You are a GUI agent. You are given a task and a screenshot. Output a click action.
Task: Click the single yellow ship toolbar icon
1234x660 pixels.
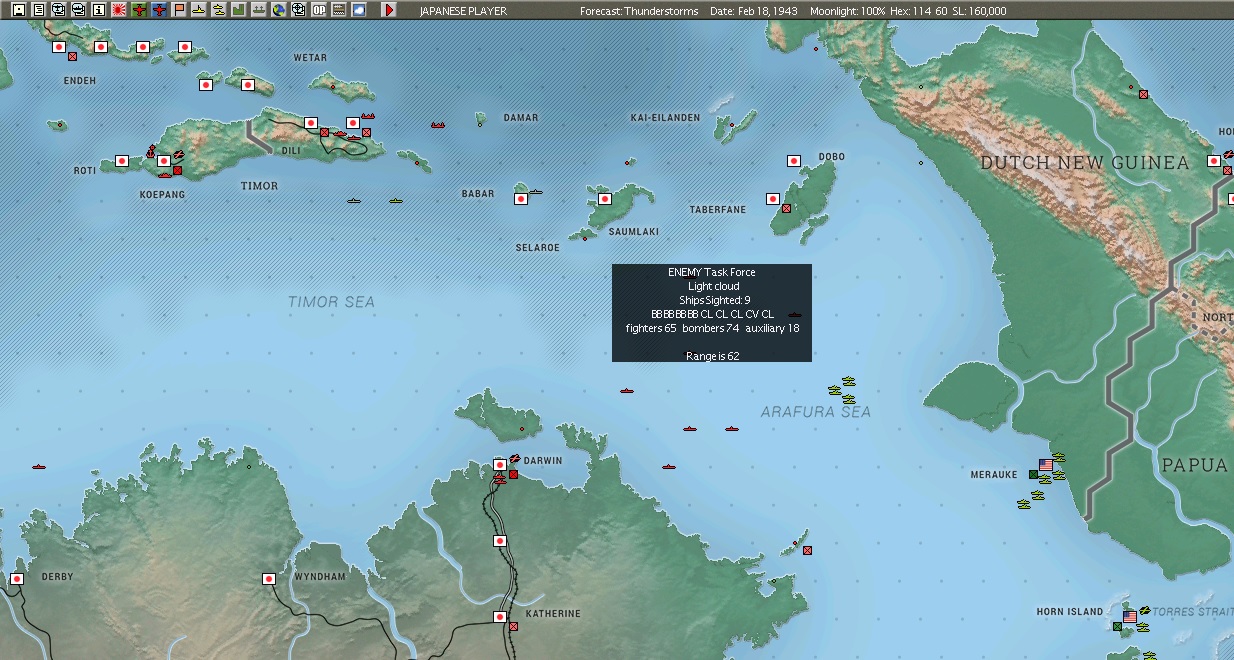tap(199, 10)
